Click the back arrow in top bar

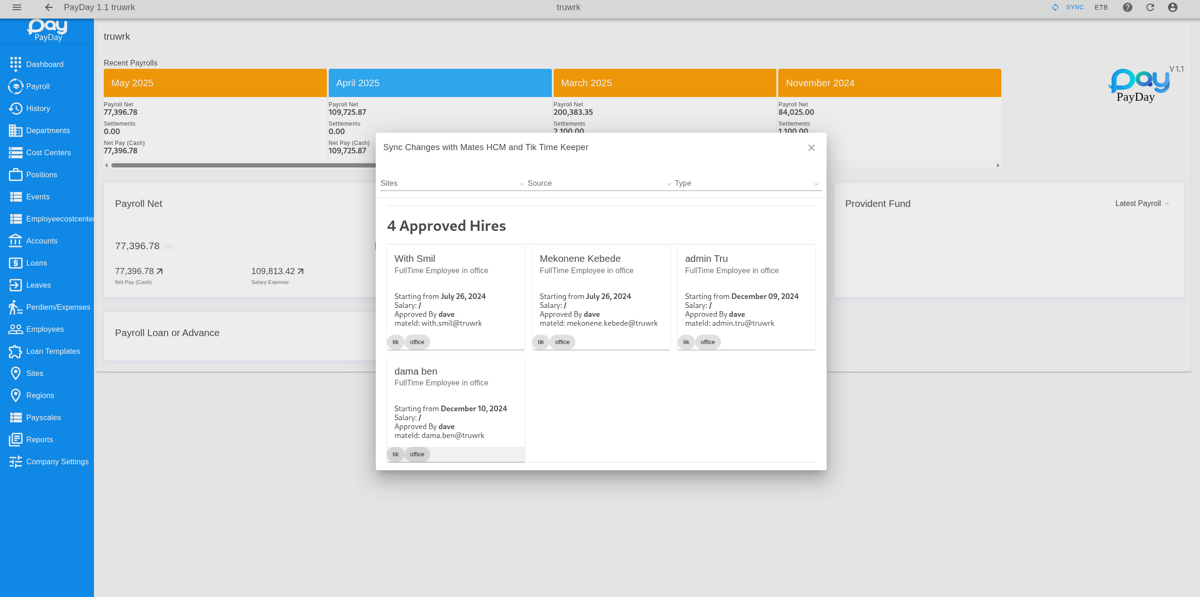[48, 7]
